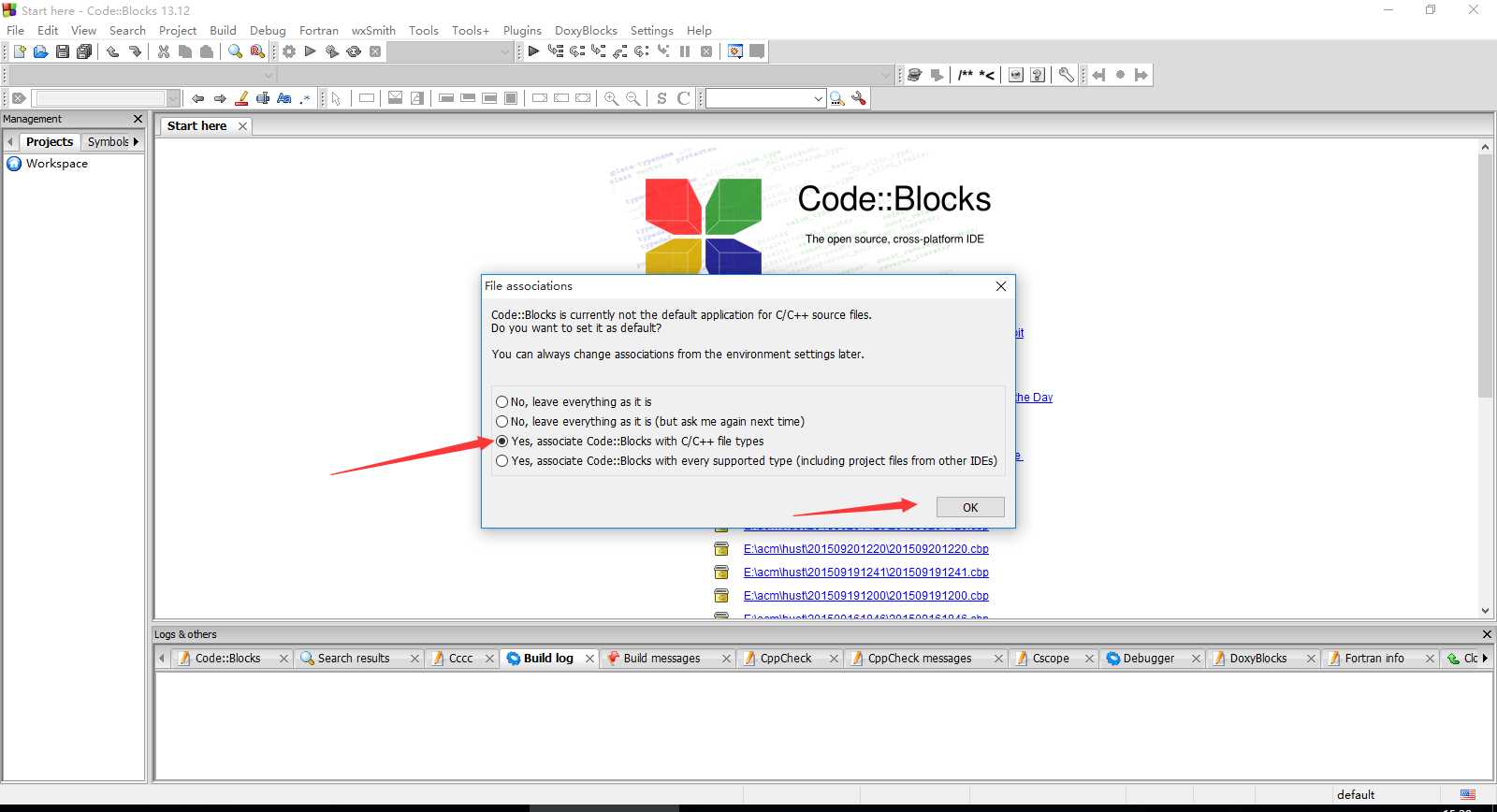Expand the incremental search text dropdown
This screenshot has height=812, width=1497.
click(x=173, y=98)
